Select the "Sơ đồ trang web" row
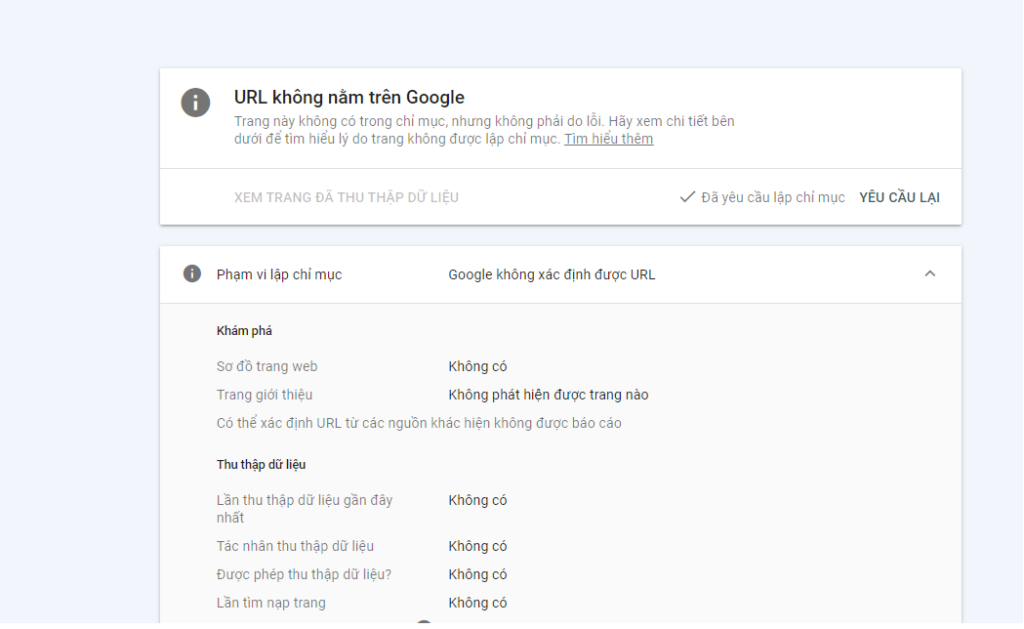The height and width of the screenshot is (629, 1024). [x=269, y=366]
